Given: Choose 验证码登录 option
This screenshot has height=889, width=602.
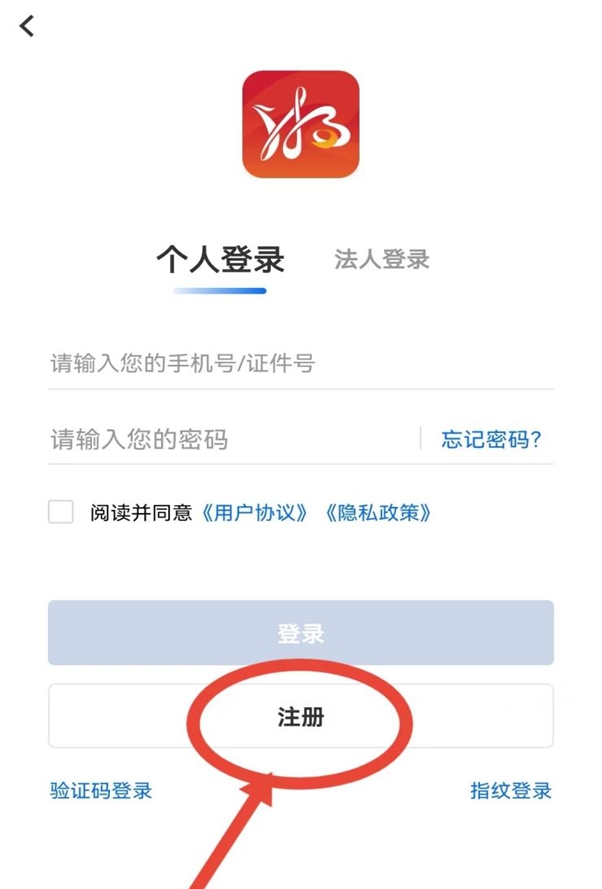Looking at the screenshot, I should (x=101, y=790).
